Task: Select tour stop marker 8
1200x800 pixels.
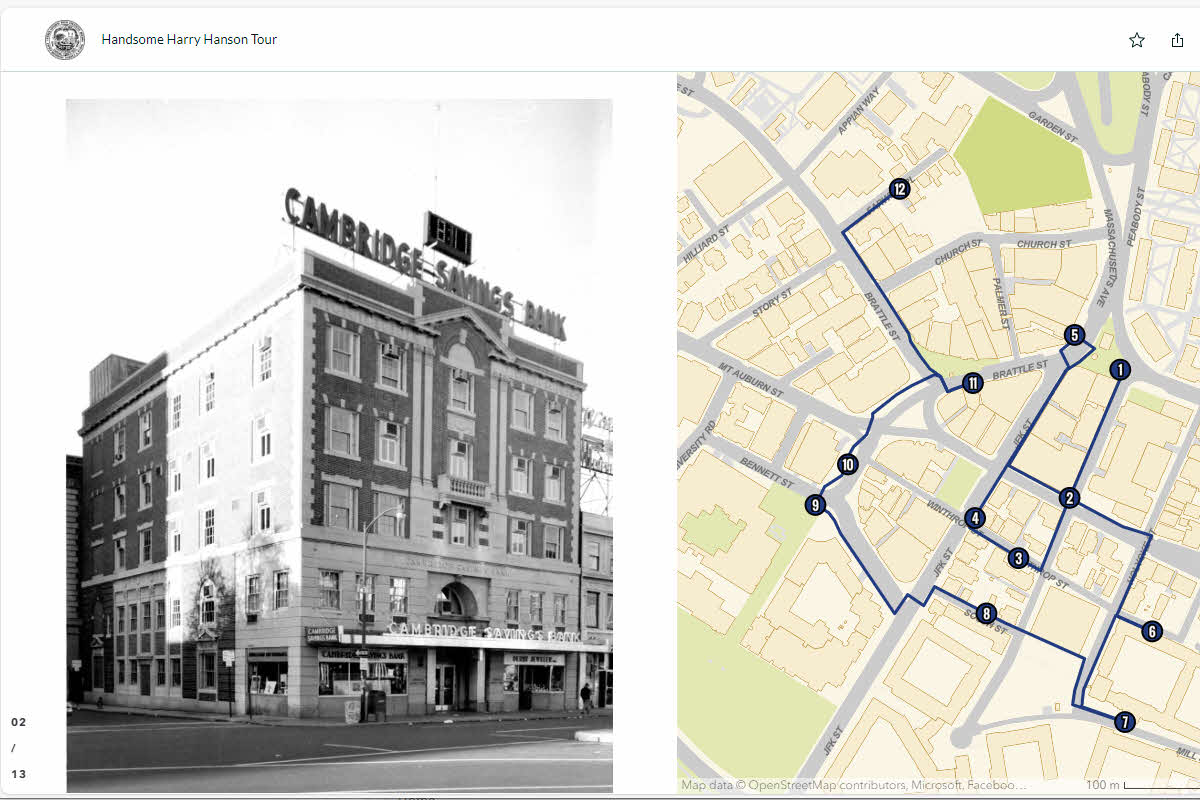Action: [x=987, y=614]
